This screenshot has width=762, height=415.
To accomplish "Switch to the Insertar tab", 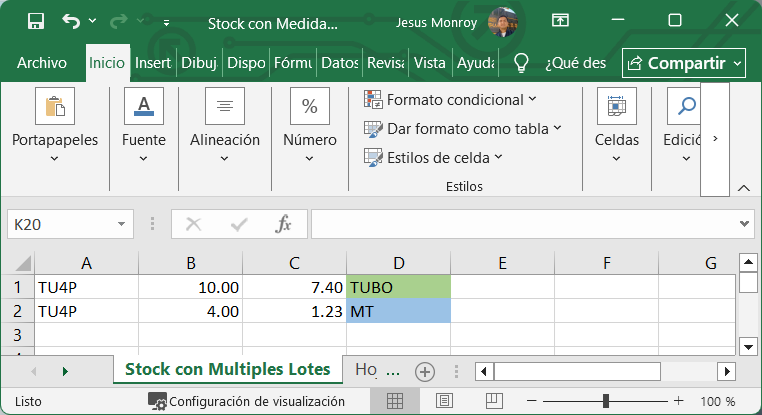I will coord(153,63).
